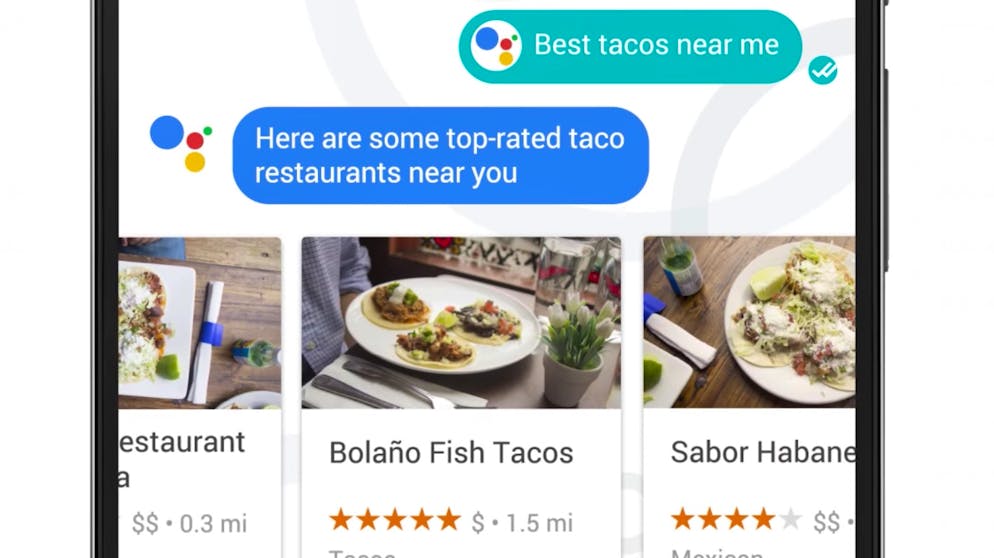Tap the five-star rating for Bolaño Fish Tacos

click(x=395, y=520)
